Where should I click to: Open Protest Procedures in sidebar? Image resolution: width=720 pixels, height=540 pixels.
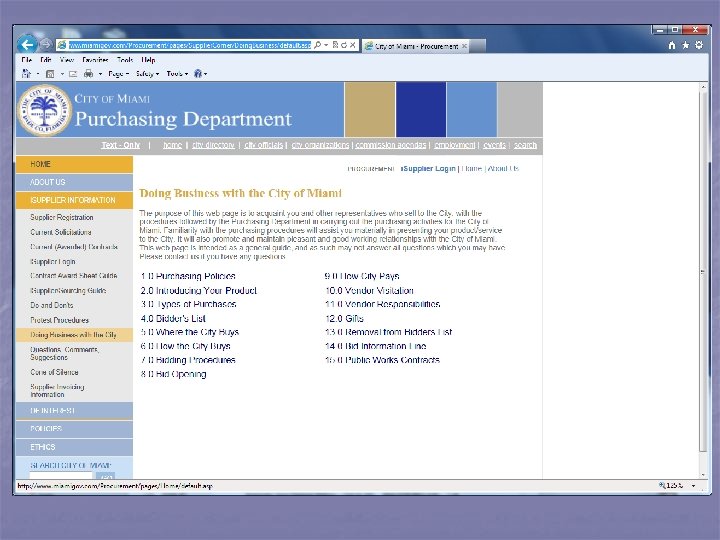coord(59,320)
